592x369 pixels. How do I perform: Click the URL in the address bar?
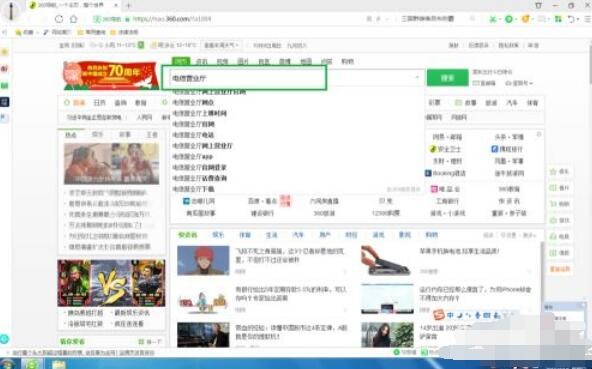[x=171, y=19]
